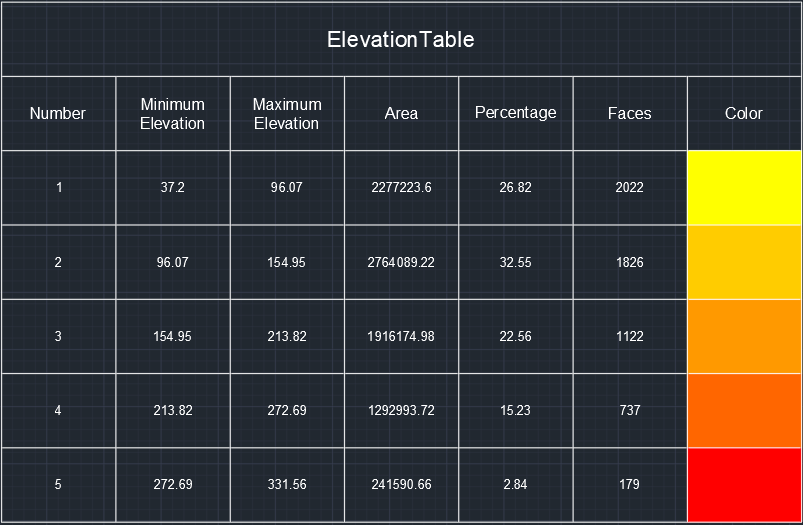Select minimum elevation 154.95 in row 3

click(173, 337)
